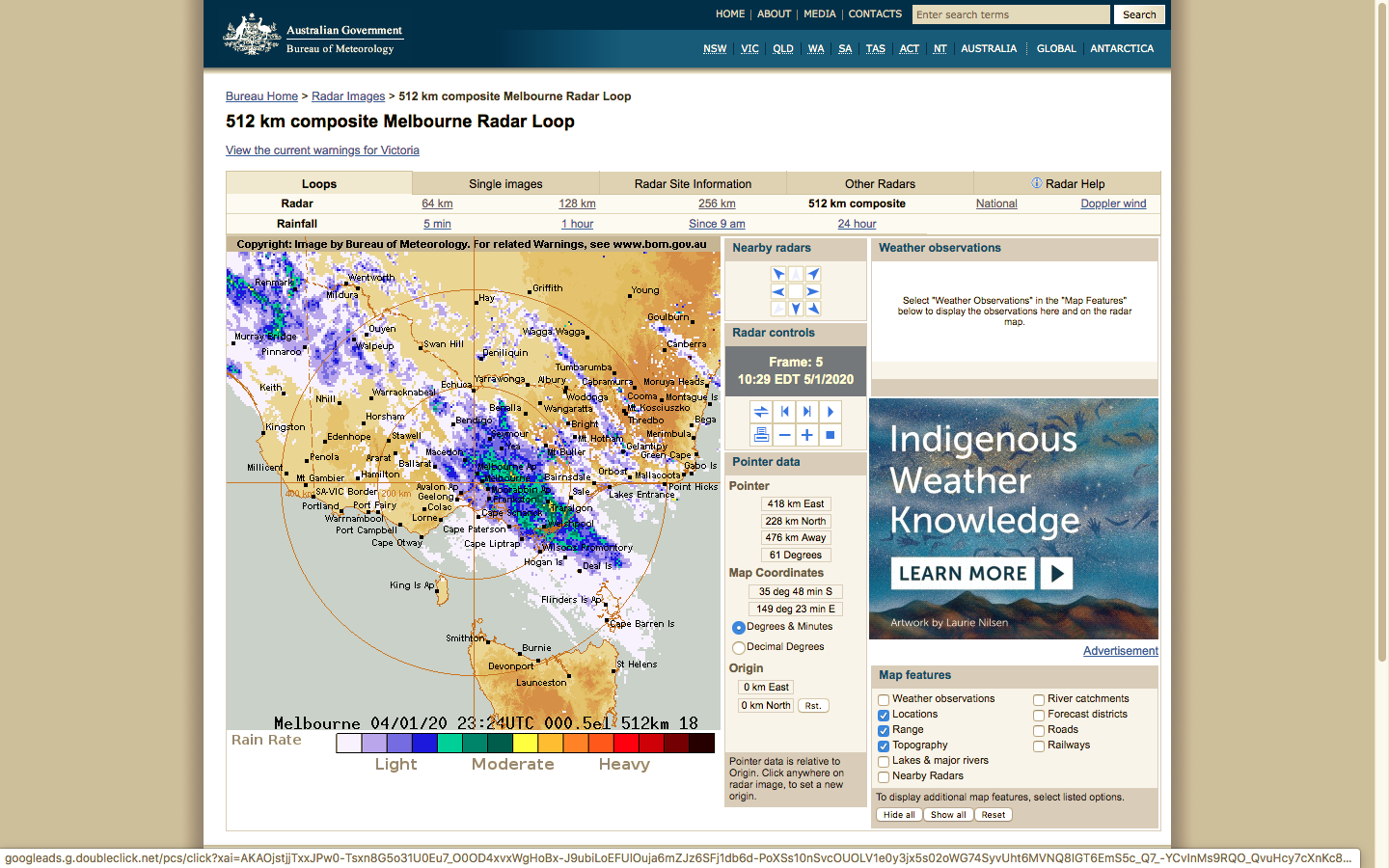The height and width of the screenshot is (868, 1389).
Task: Switch to the Single images tab
Action: pos(505,184)
